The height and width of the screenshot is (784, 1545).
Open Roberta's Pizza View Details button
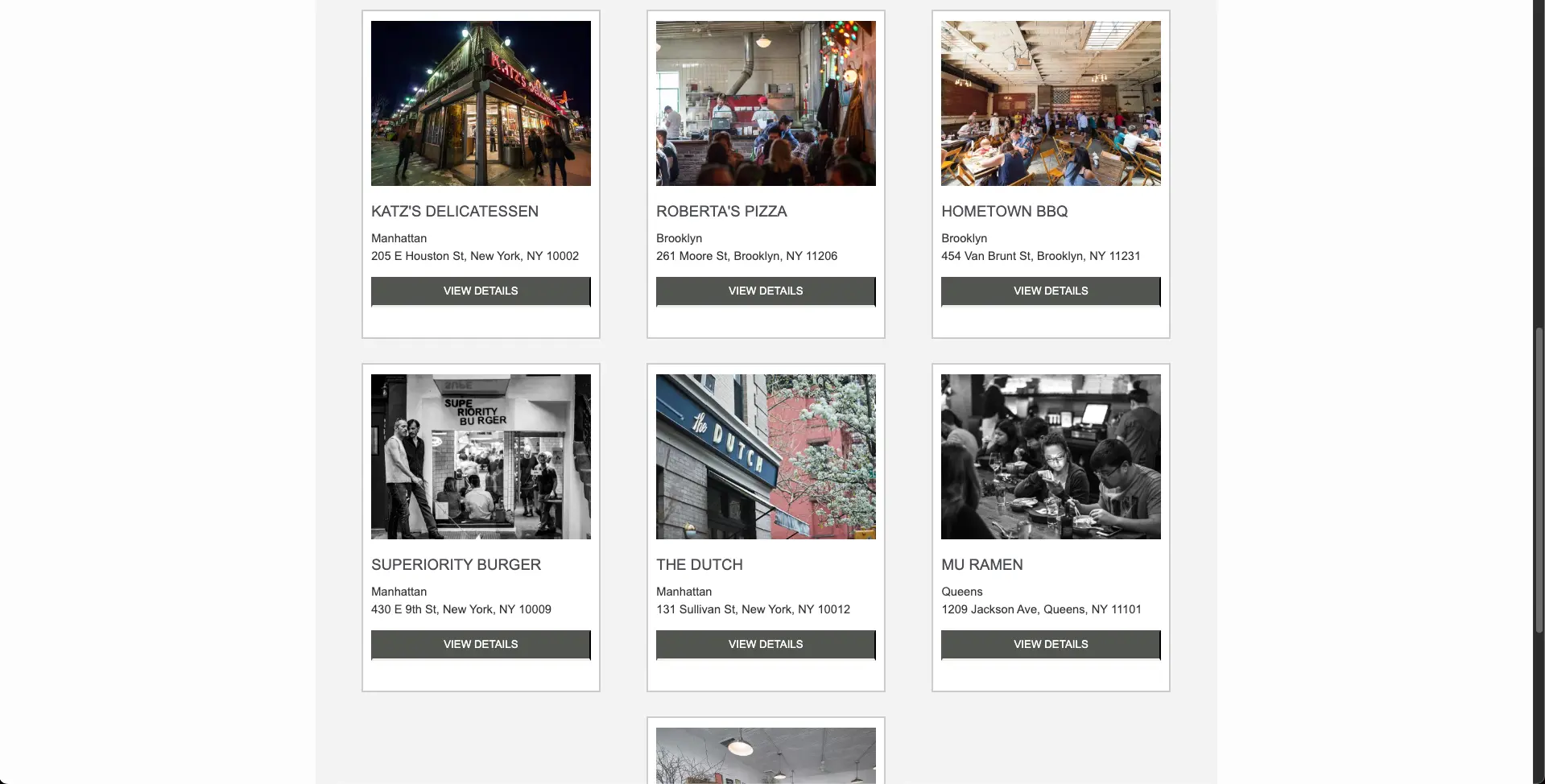tap(766, 291)
